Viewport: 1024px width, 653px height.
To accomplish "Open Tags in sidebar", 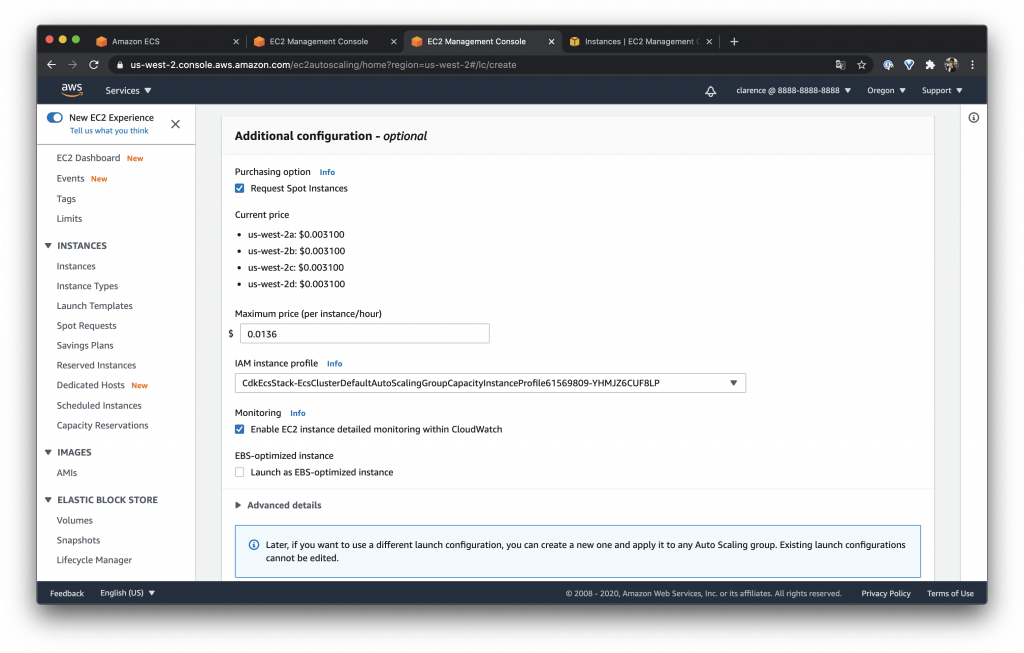I will point(66,199).
